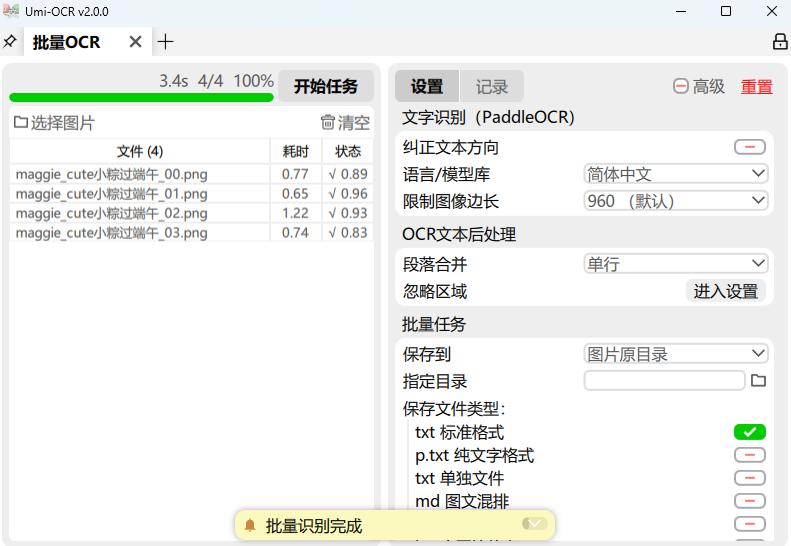Switch to the 设置 tab
This screenshot has height=546, width=791.
click(427, 86)
